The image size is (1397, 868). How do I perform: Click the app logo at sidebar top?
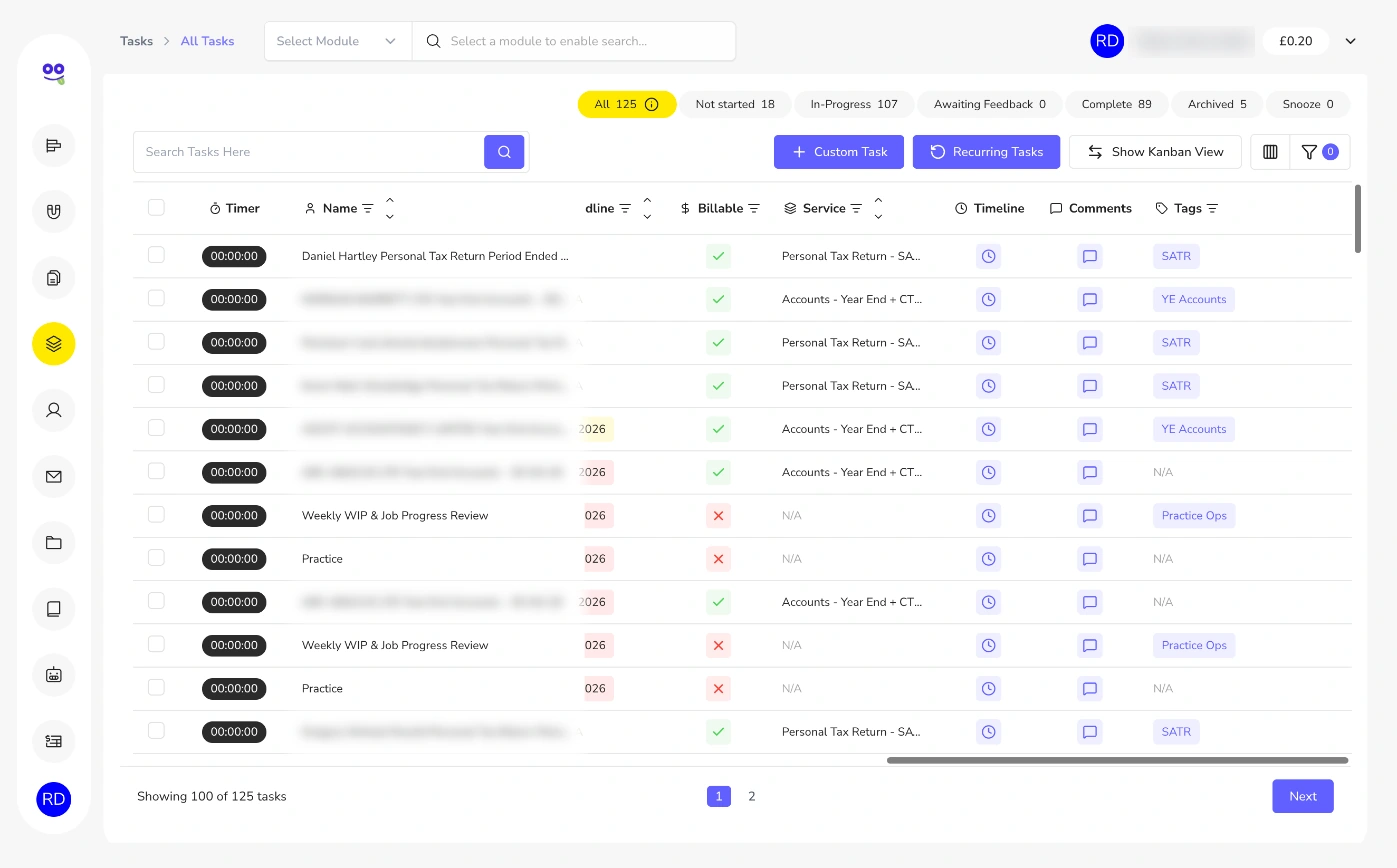pyautogui.click(x=54, y=72)
